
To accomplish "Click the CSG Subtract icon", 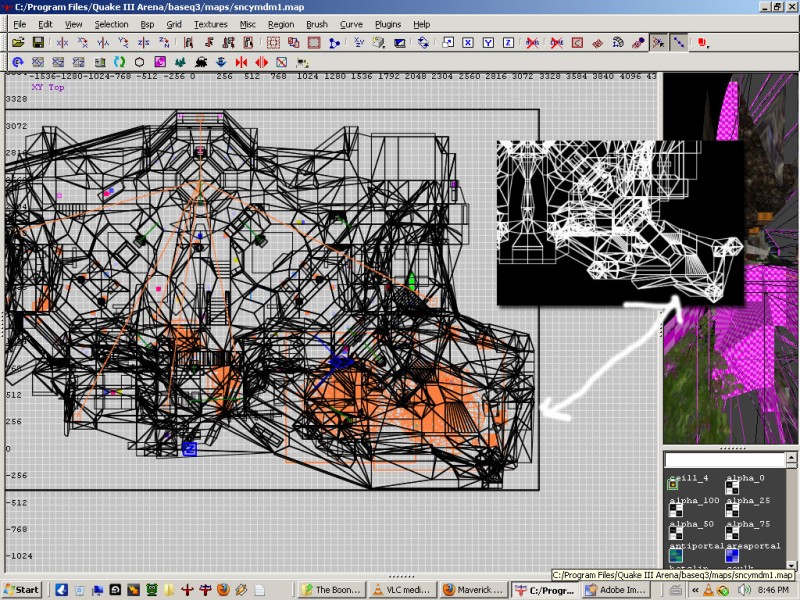I will [x=273, y=43].
